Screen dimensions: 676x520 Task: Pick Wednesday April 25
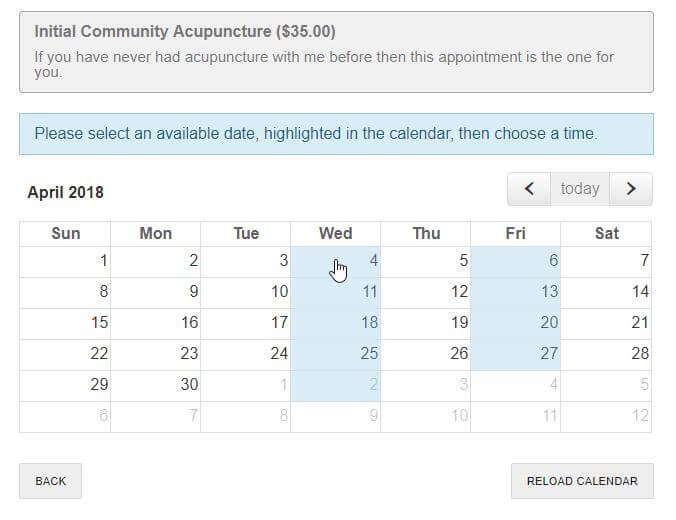click(335, 355)
